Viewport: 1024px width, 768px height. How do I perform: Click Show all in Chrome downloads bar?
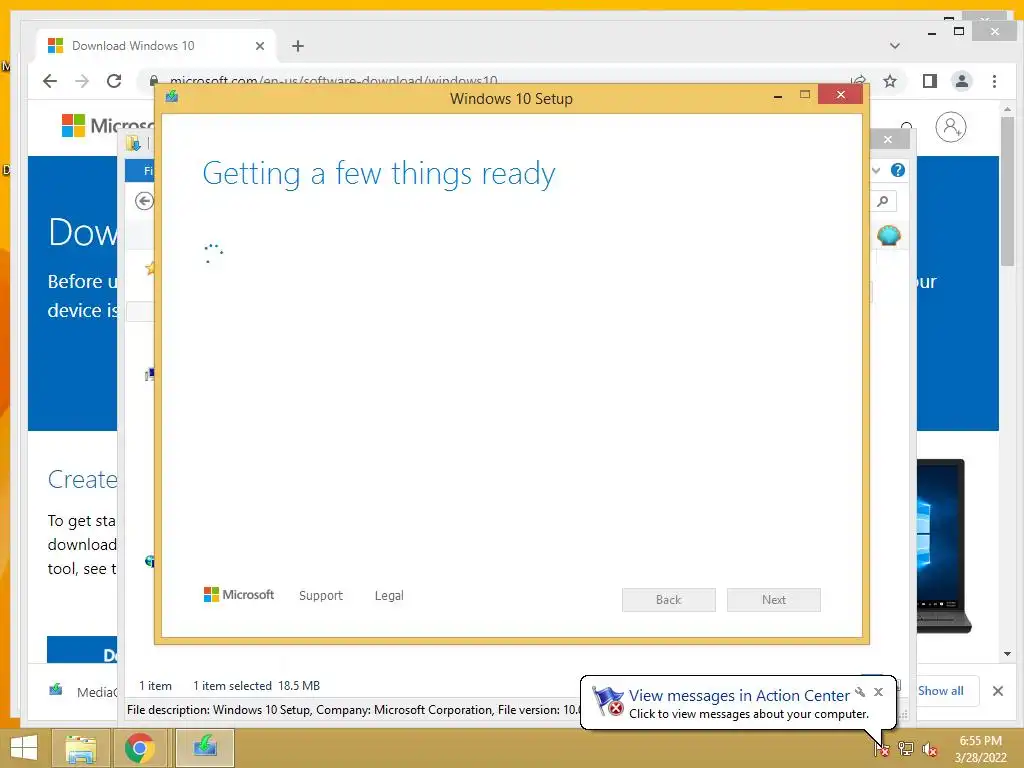[x=940, y=691]
